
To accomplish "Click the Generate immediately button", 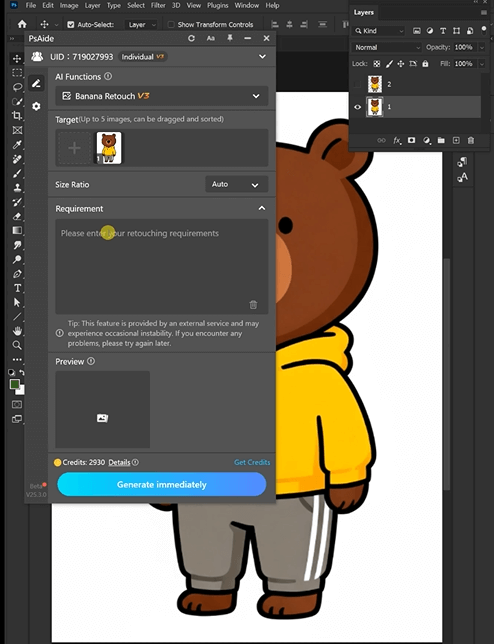I will tap(162, 484).
